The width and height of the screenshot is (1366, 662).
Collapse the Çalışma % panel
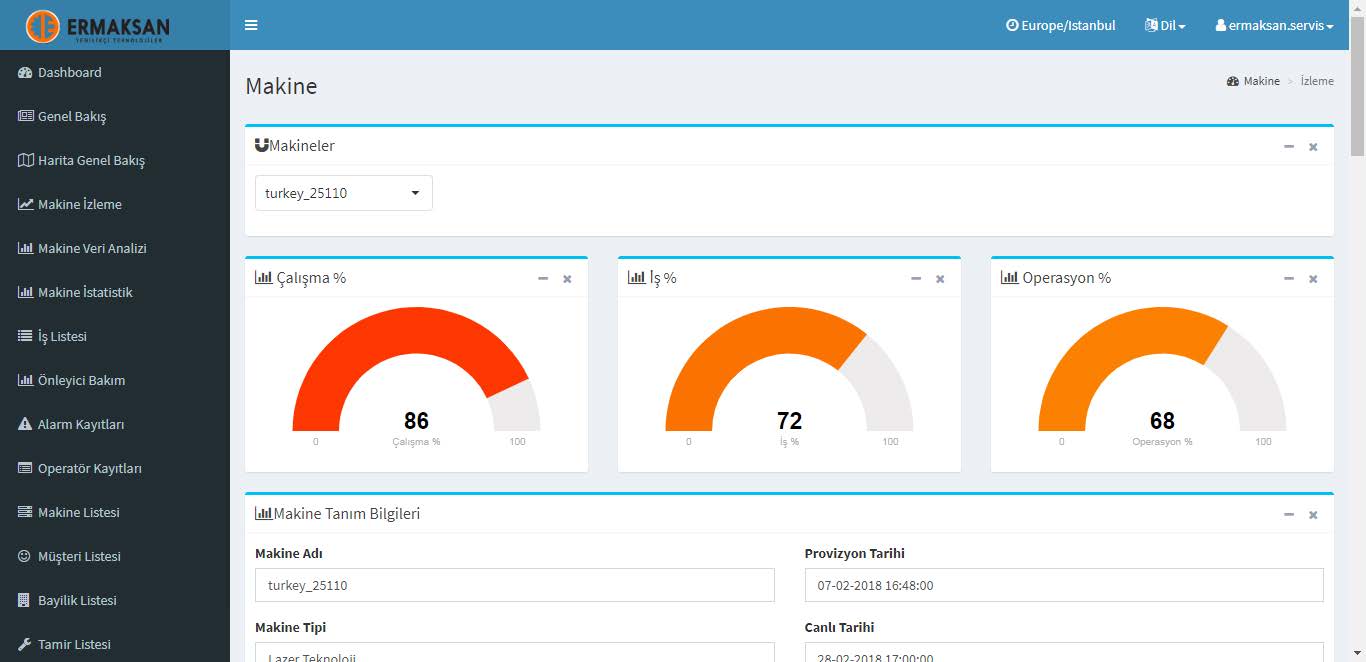pos(543,279)
